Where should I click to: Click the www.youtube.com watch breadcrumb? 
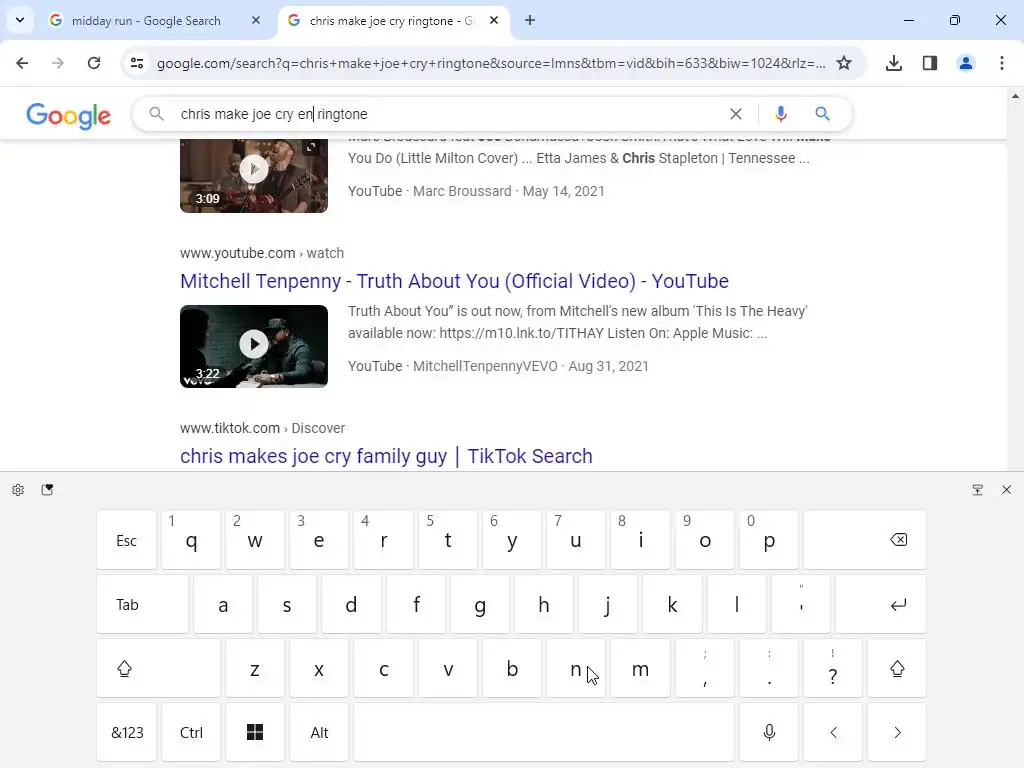pyautogui.click(x=262, y=253)
